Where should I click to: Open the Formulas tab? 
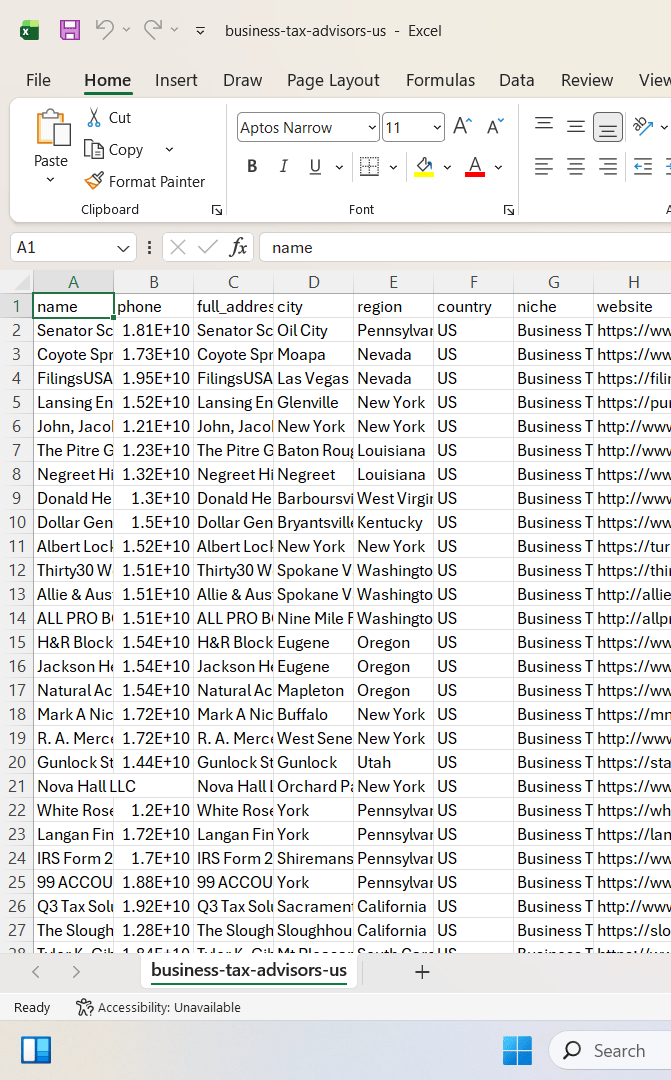pyautogui.click(x=440, y=80)
